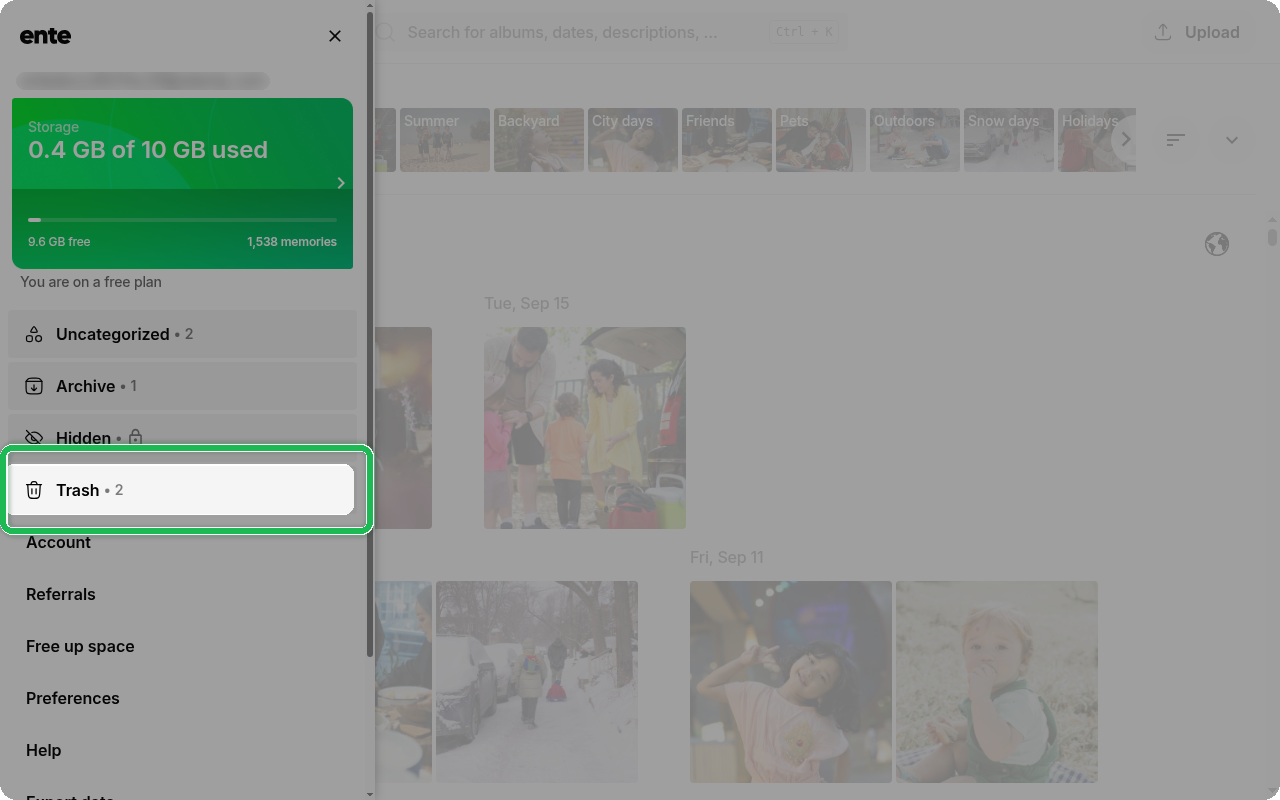
Task: Open the Pets album
Action: (821, 140)
